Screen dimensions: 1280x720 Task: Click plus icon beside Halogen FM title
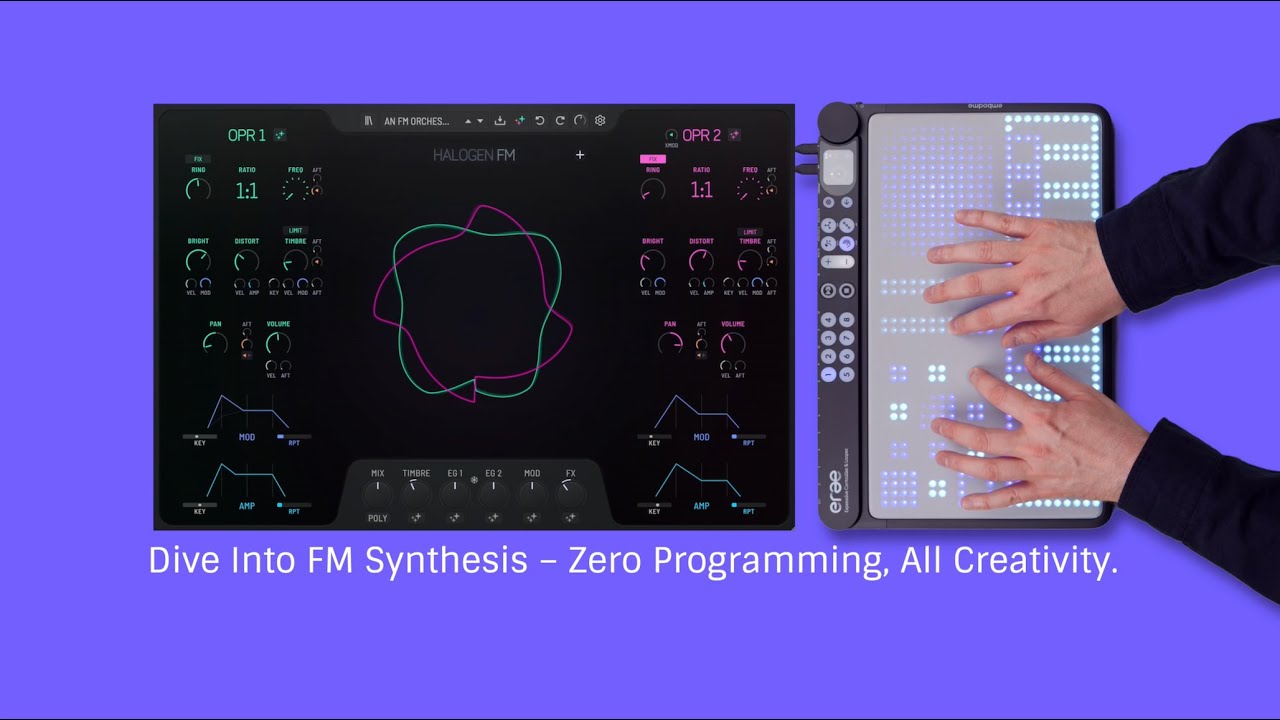coord(580,155)
